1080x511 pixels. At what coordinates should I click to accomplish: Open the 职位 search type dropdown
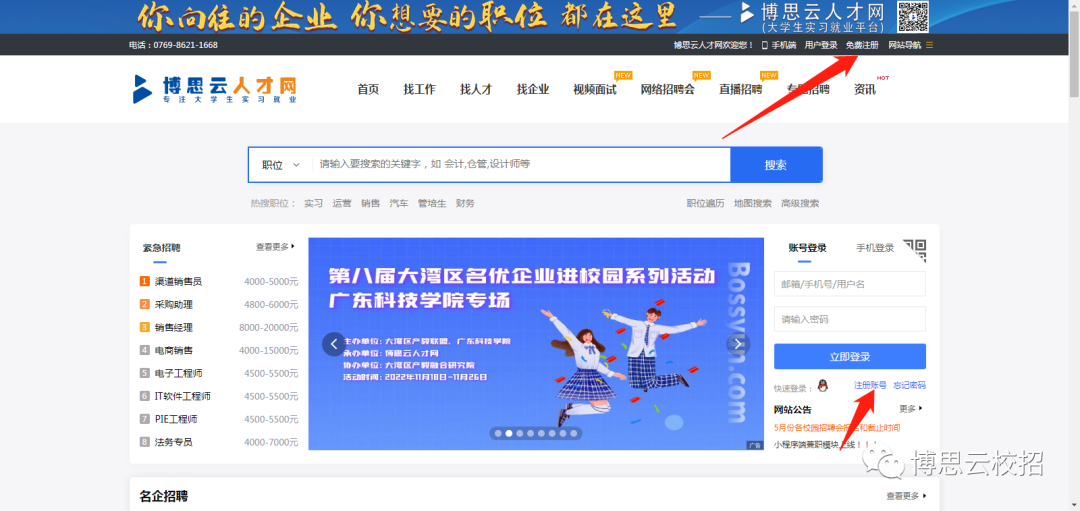280,165
